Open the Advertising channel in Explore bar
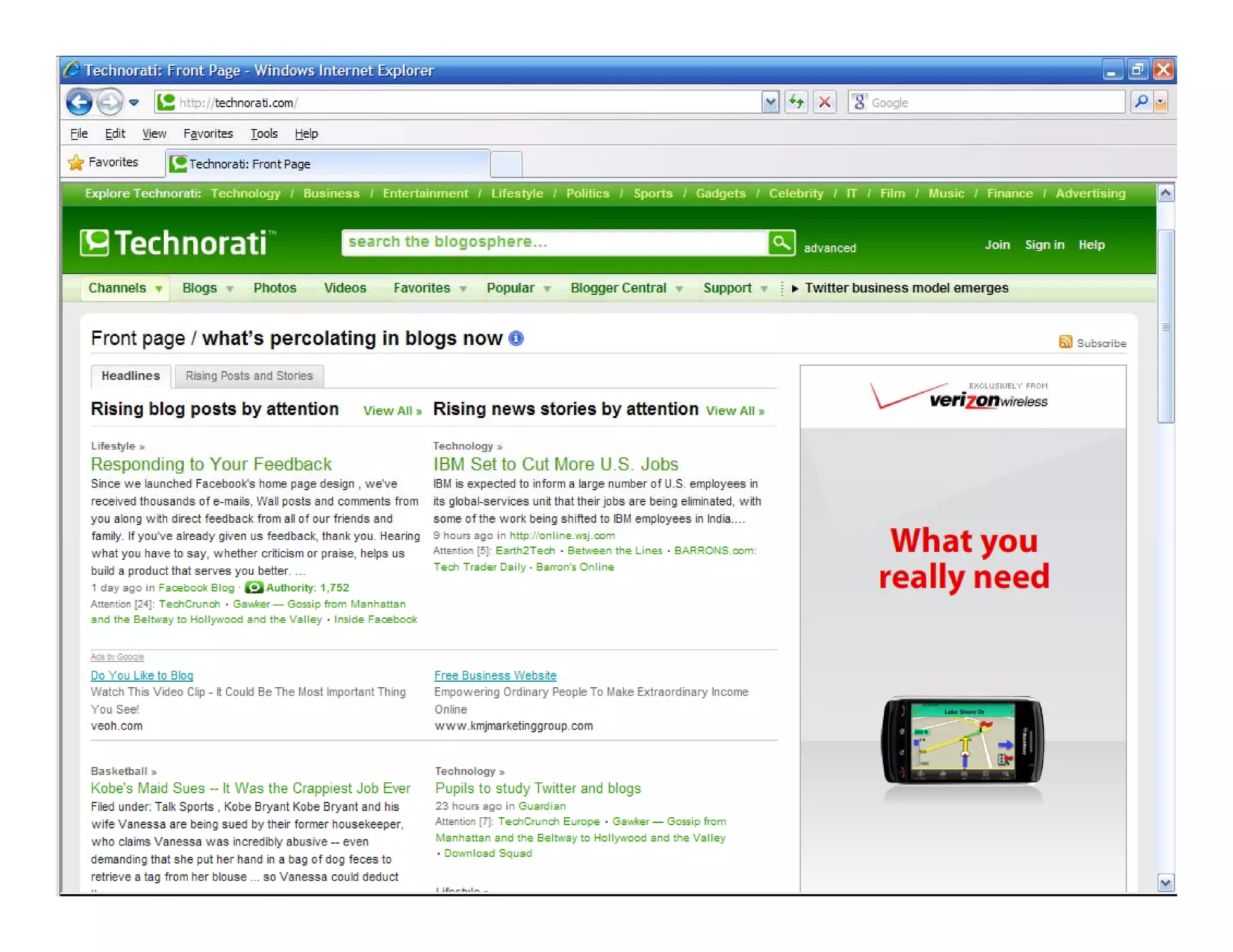1233x952 pixels. tap(1090, 194)
